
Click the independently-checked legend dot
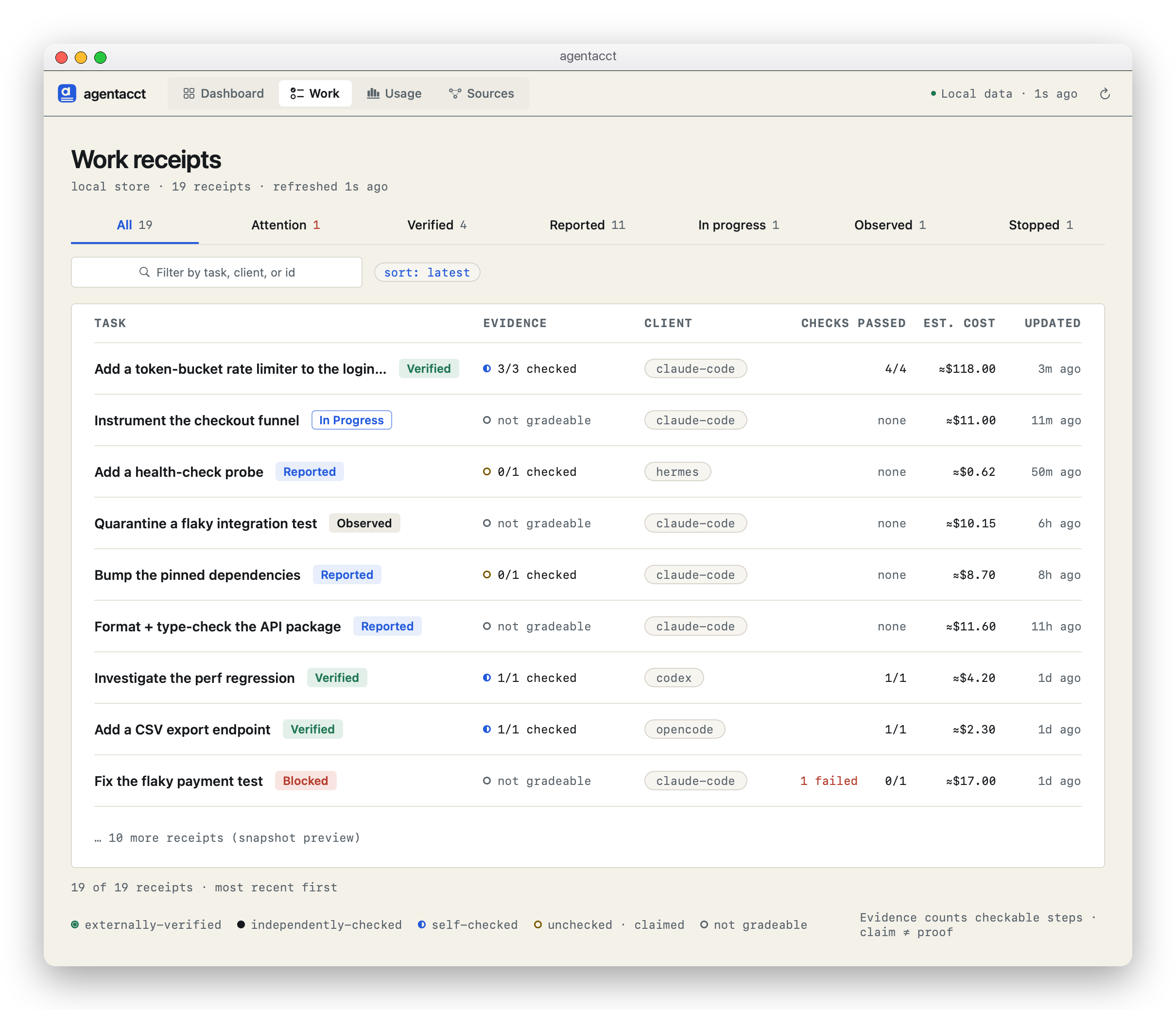tap(241, 924)
